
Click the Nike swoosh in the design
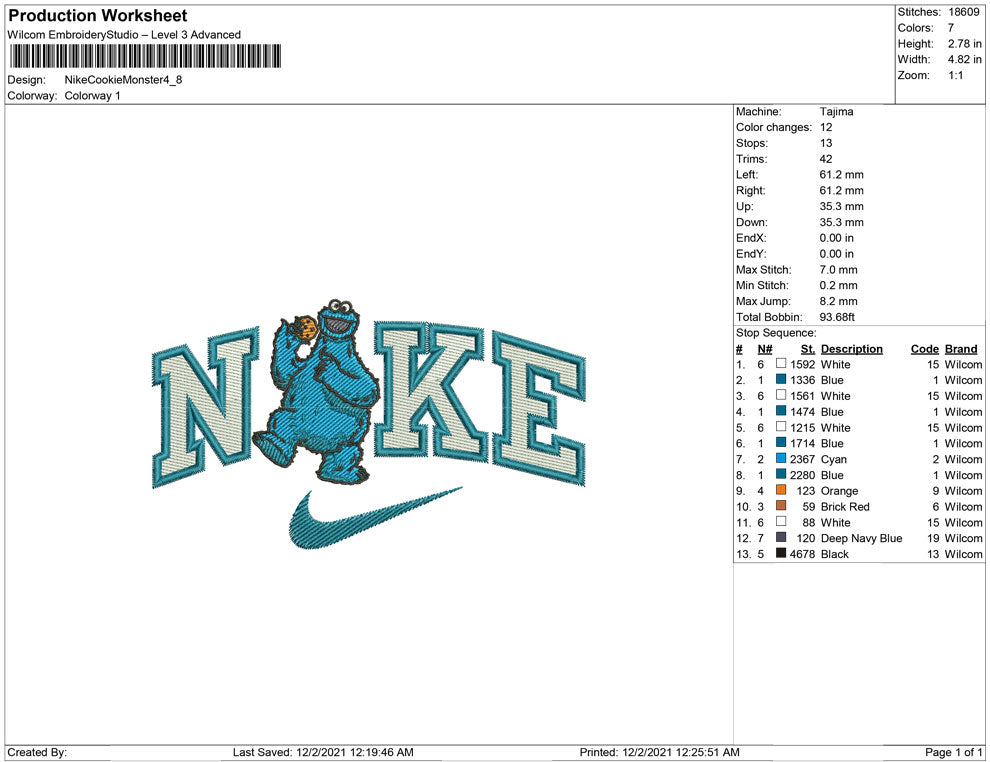pos(376,517)
